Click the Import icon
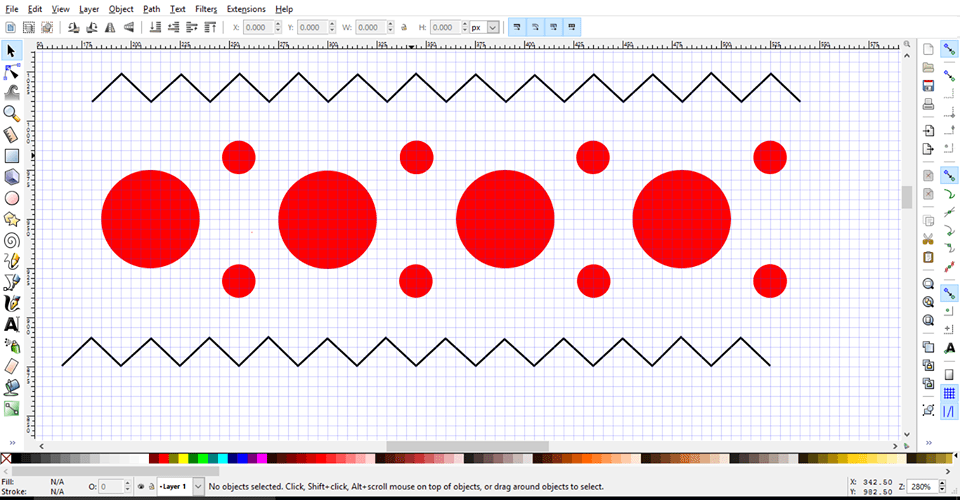This screenshot has height=500, width=960. (928, 130)
